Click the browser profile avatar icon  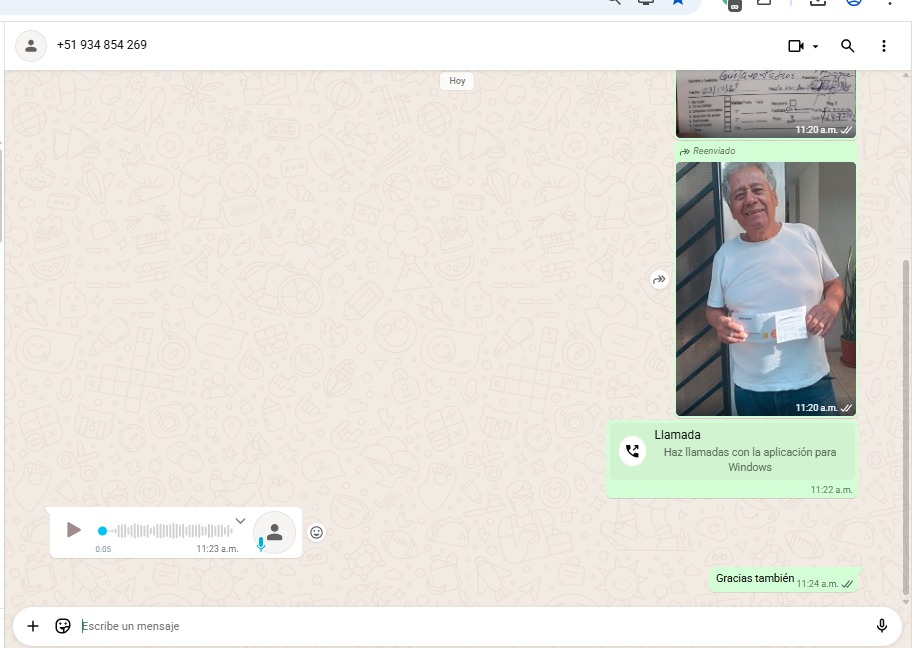(x=853, y=2)
